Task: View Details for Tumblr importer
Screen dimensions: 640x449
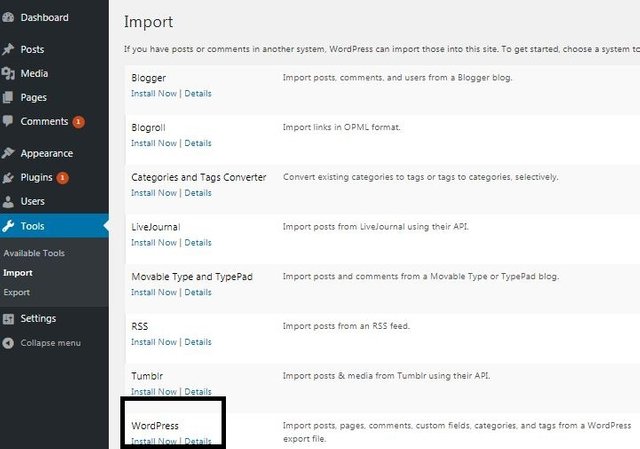Action: [x=198, y=392]
